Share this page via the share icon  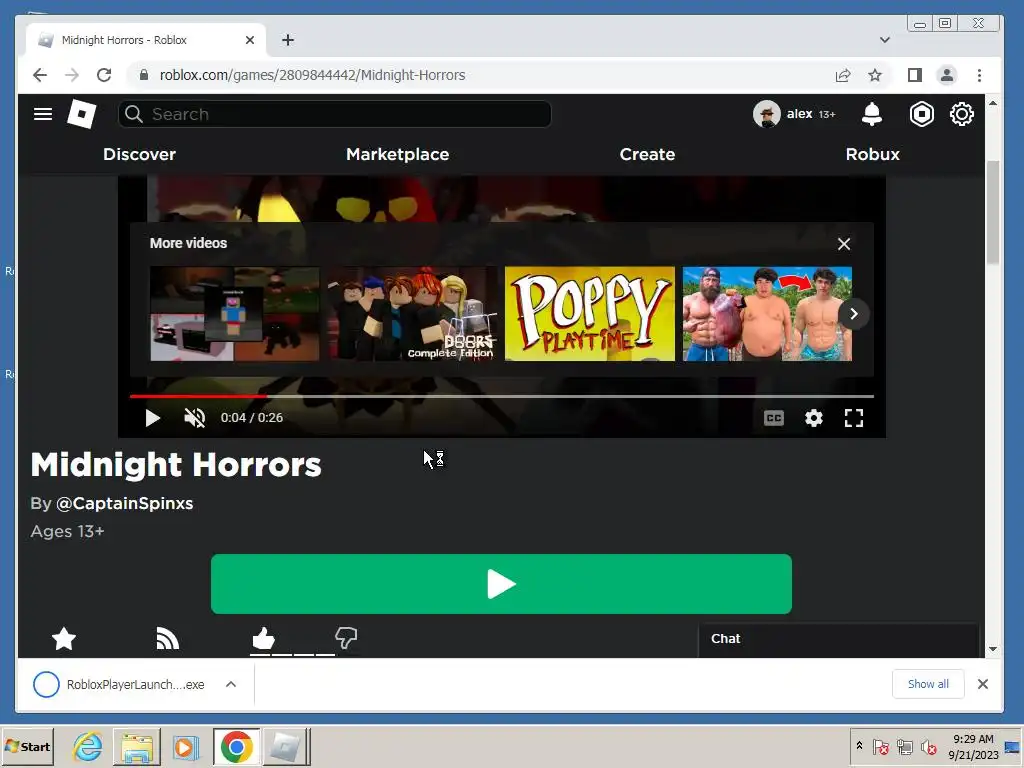(x=843, y=75)
